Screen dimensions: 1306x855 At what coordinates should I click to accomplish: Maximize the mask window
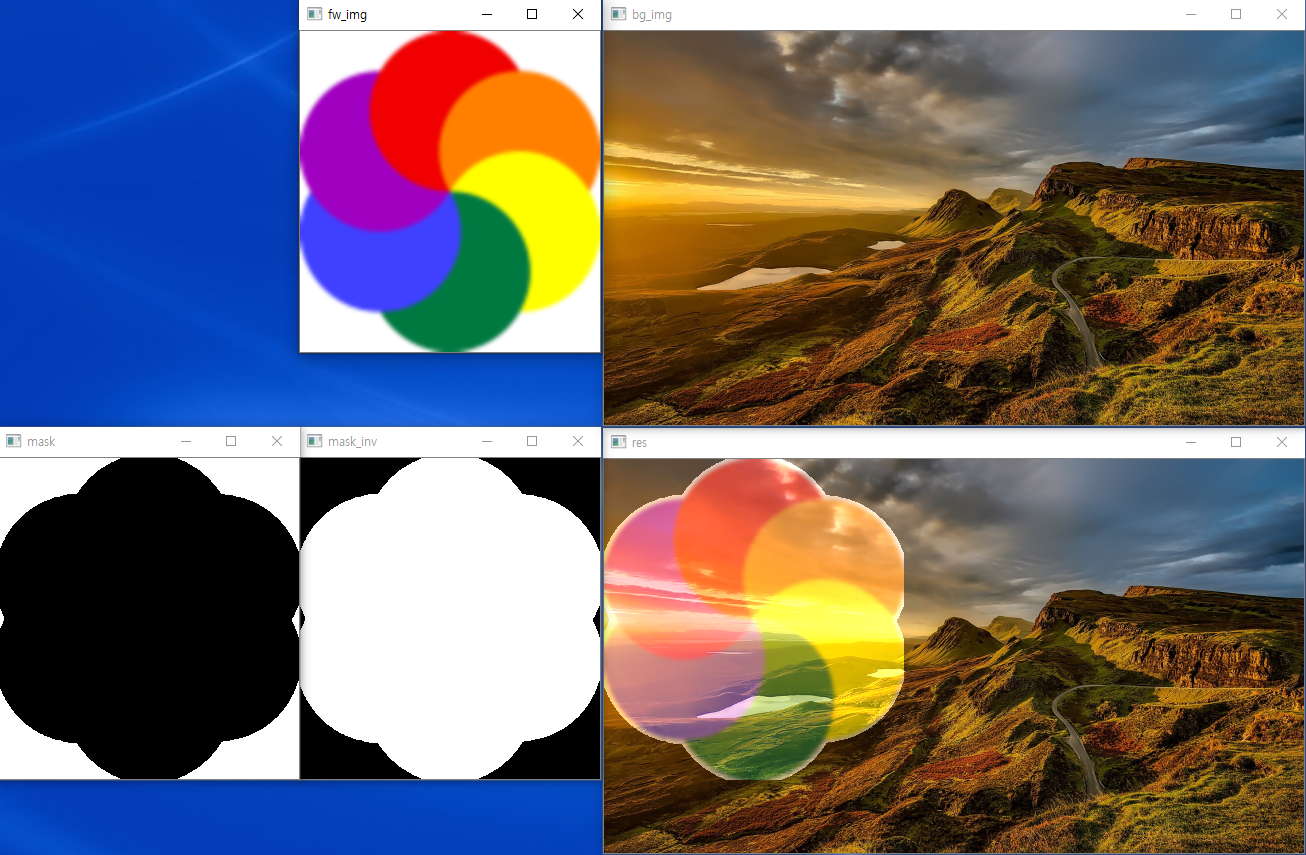tap(231, 441)
